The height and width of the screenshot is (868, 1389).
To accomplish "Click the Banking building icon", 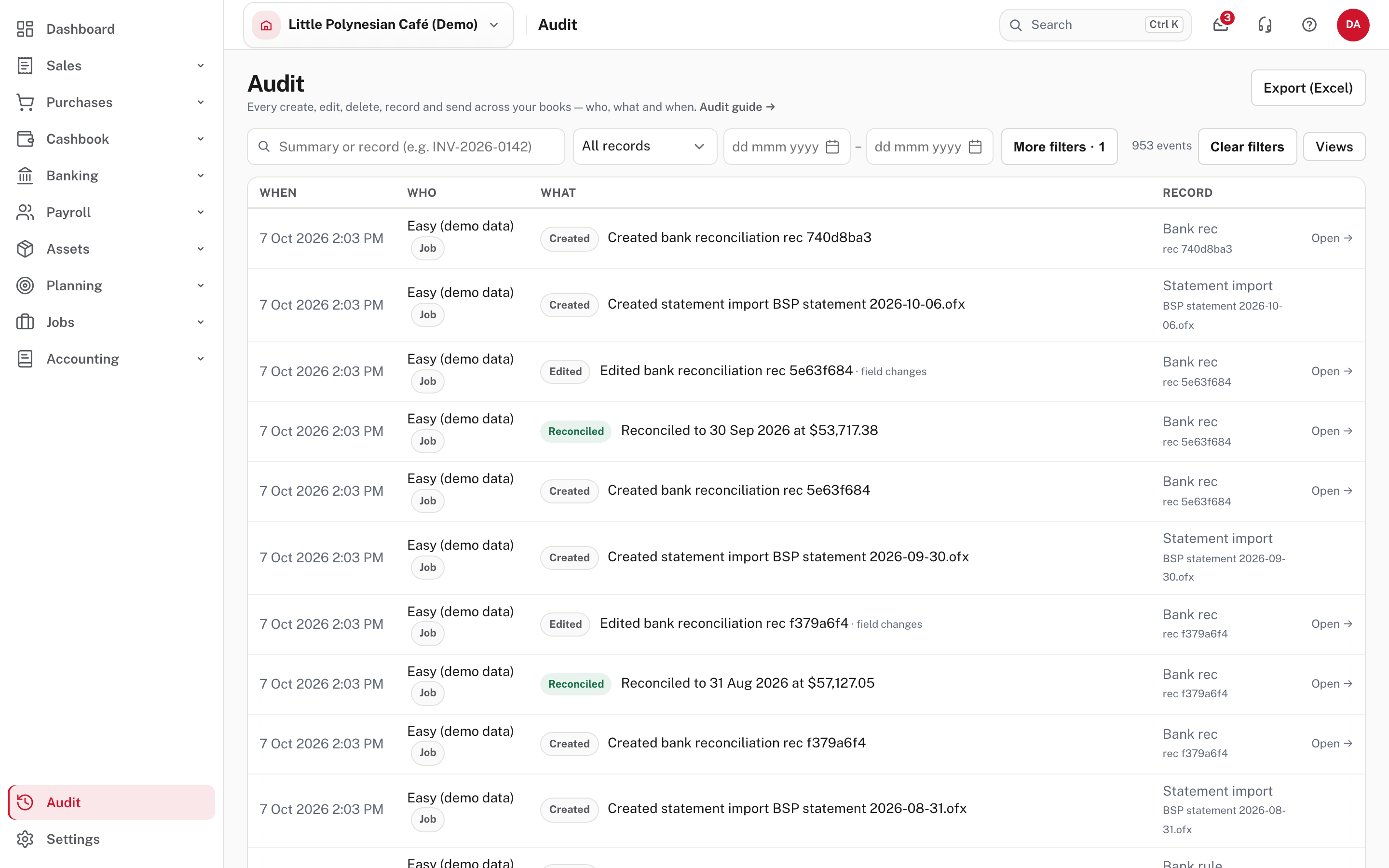I will [x=25, y=176].
